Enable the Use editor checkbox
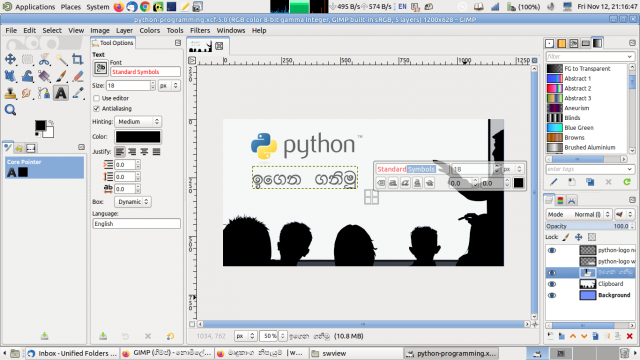Viewport: 640px width, 360px height. 97,98
